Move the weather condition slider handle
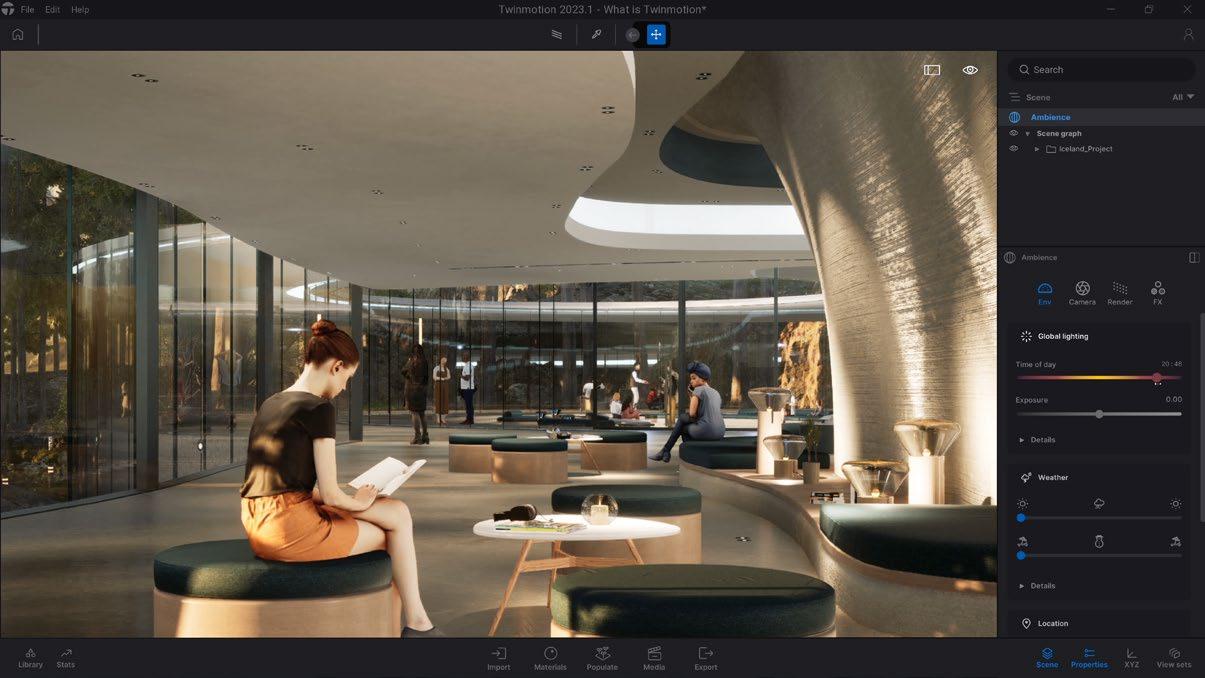 (x=1021, y=518)
